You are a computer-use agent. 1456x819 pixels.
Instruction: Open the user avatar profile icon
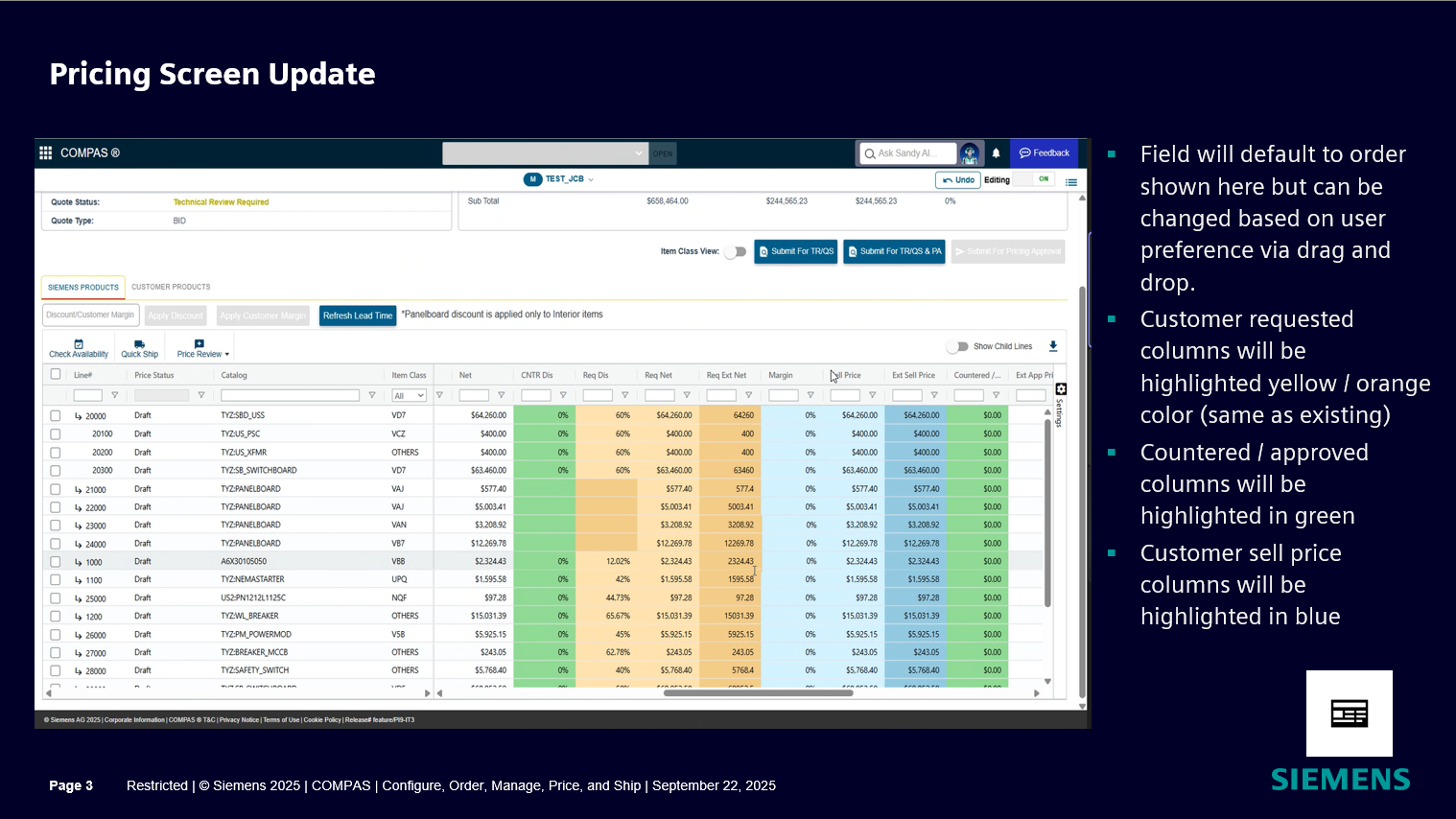pyautogui.click(x=970, y=153)
